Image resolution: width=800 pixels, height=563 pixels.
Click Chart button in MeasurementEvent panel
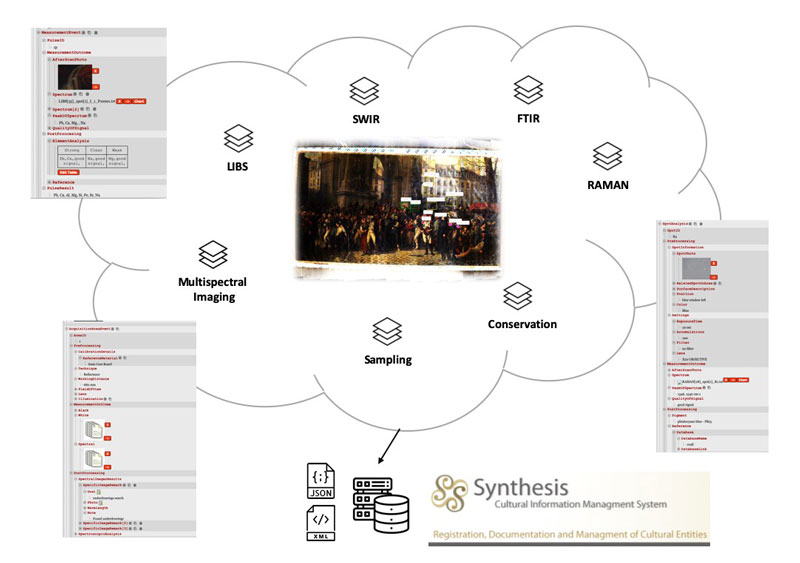click(x=139, y=101)
